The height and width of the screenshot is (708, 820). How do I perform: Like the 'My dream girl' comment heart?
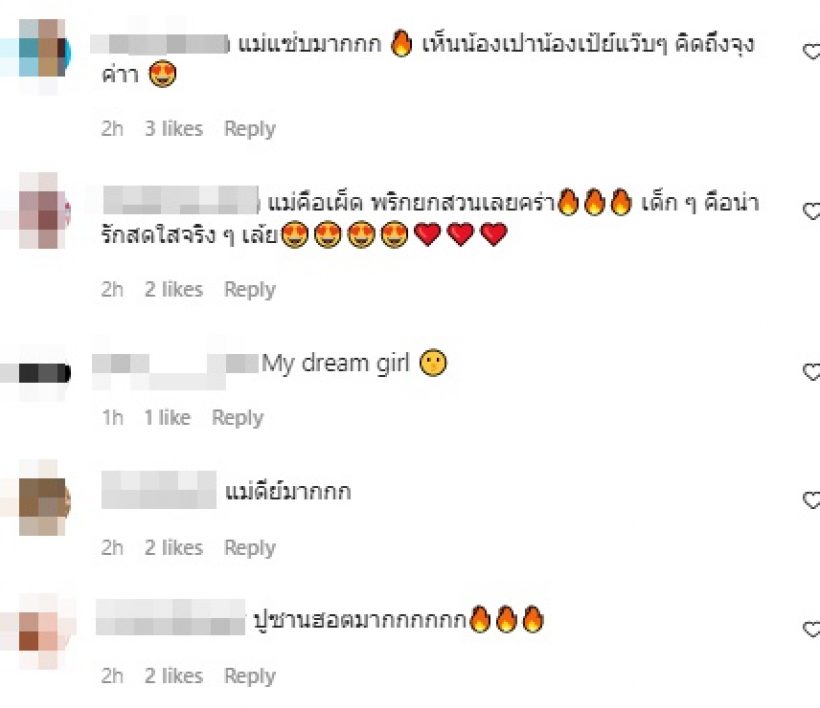coord(812,371)
